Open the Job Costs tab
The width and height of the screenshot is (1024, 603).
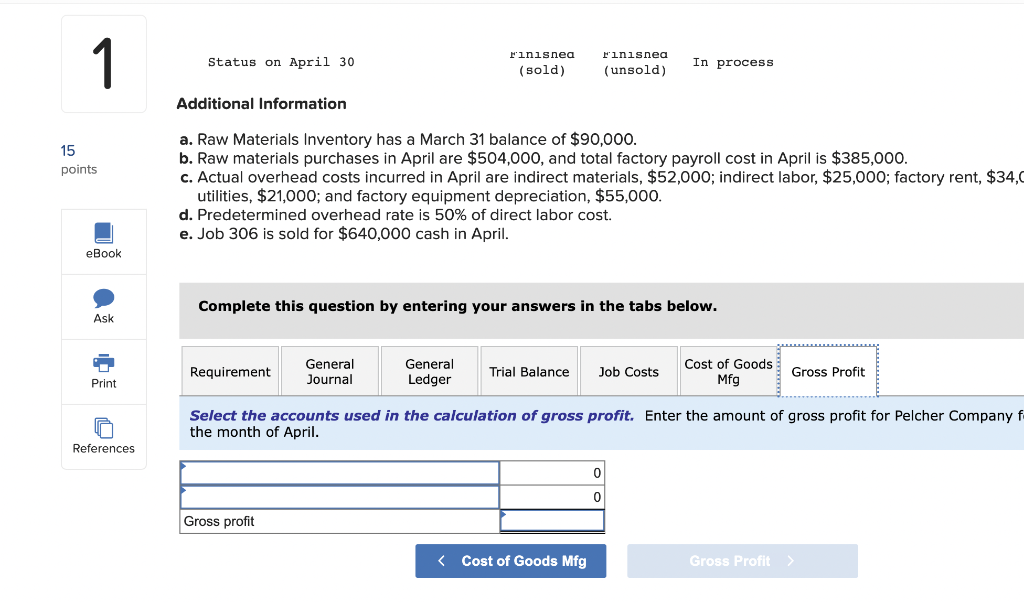coord(628,371)
